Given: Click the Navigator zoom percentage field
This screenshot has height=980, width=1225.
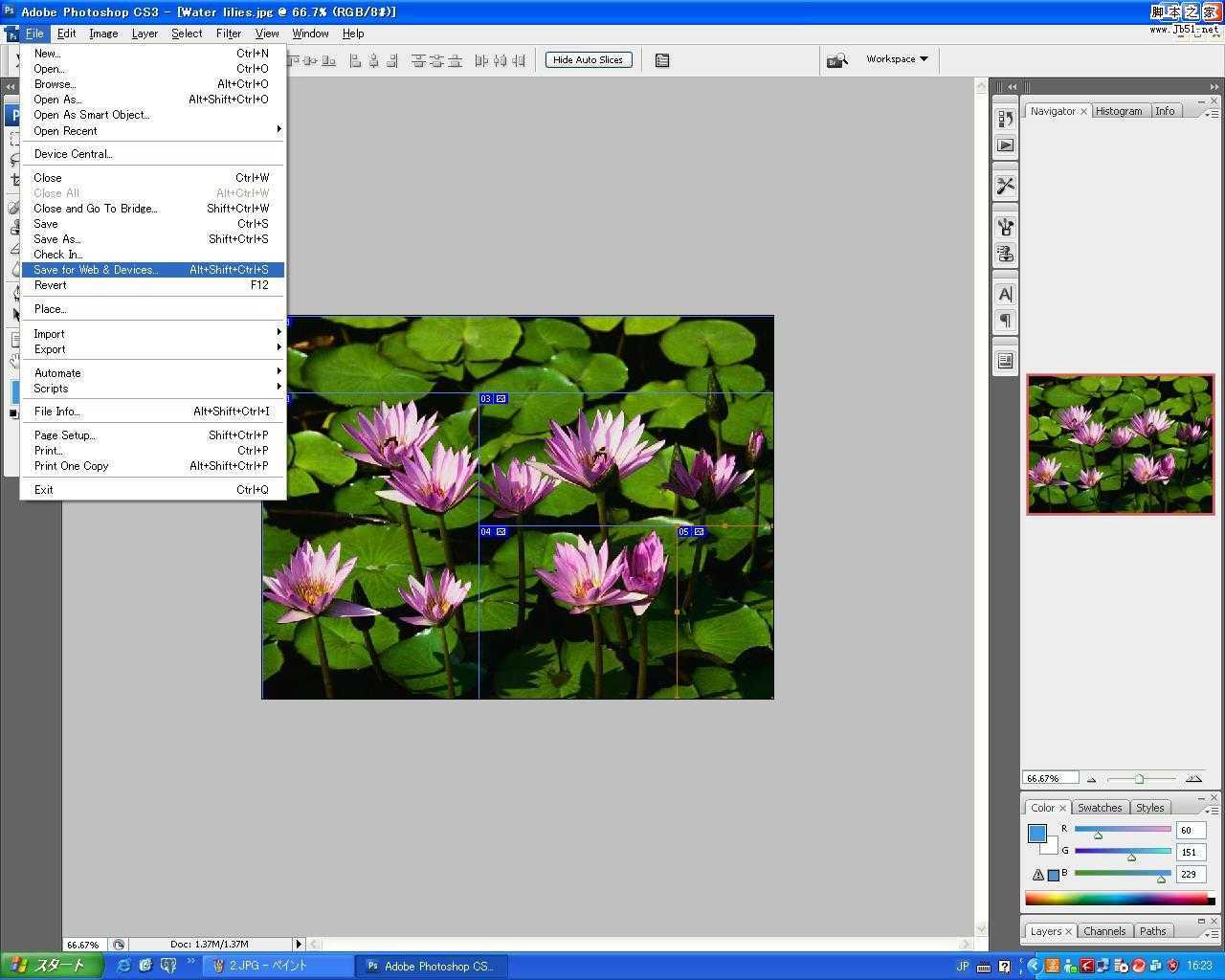Looking at the screenshot, I should click(1050, 778).
